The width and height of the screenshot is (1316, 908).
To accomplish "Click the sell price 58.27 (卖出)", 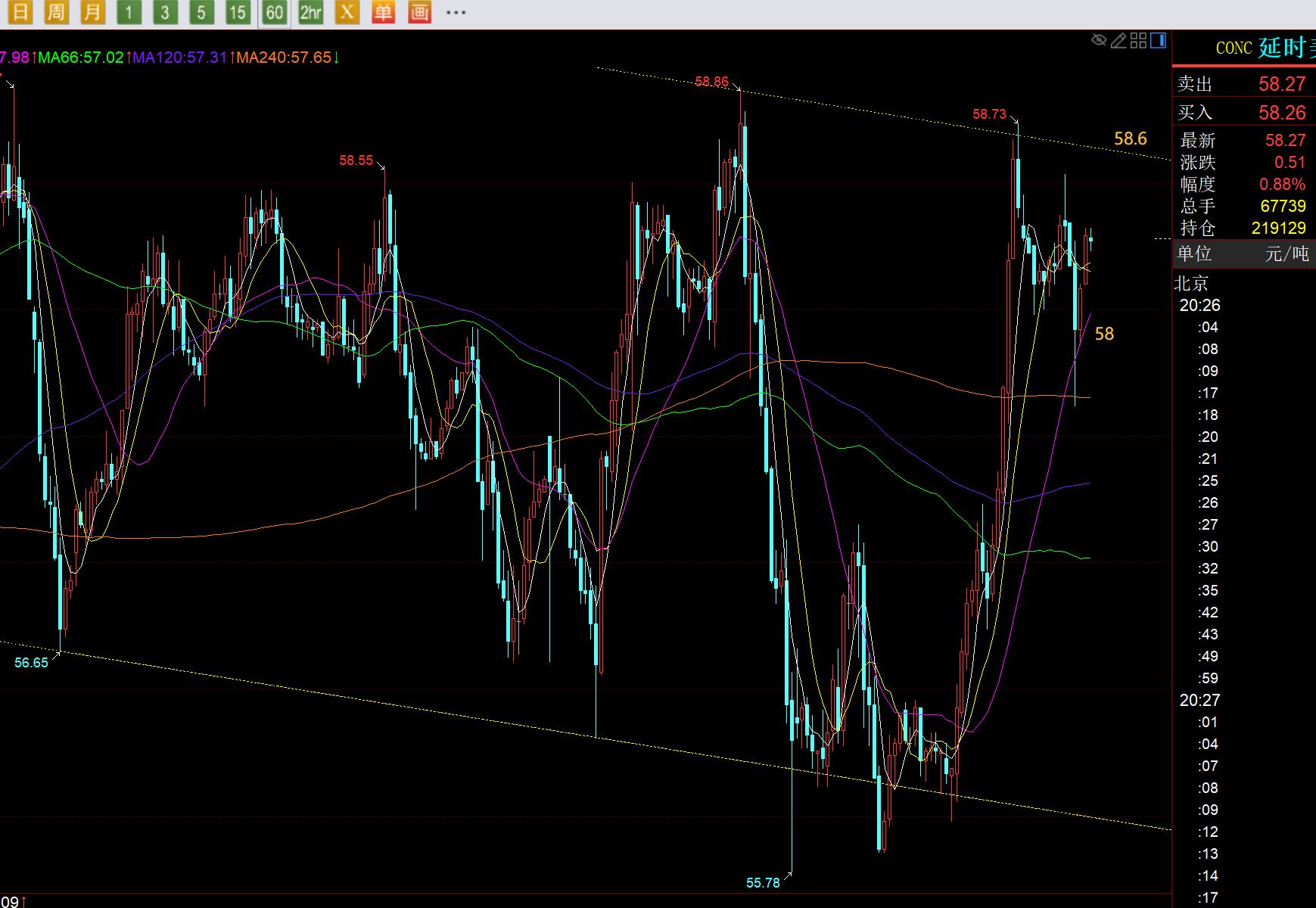I will coord(1281,84).
